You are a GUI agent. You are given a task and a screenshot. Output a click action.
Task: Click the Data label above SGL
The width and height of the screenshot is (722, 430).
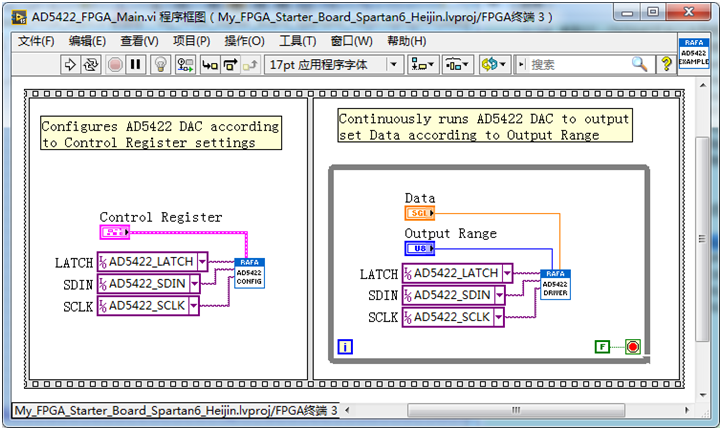419,198
